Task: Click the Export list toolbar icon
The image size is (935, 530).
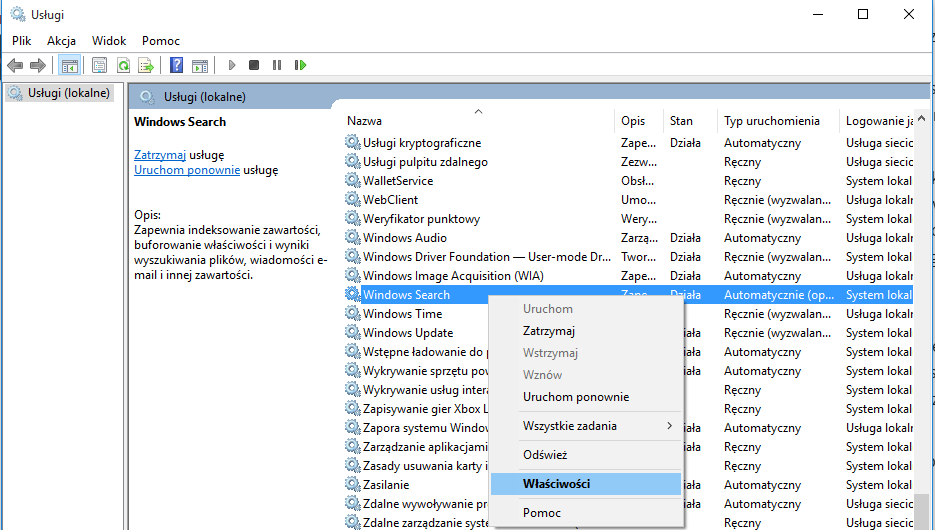Action: 146,65
